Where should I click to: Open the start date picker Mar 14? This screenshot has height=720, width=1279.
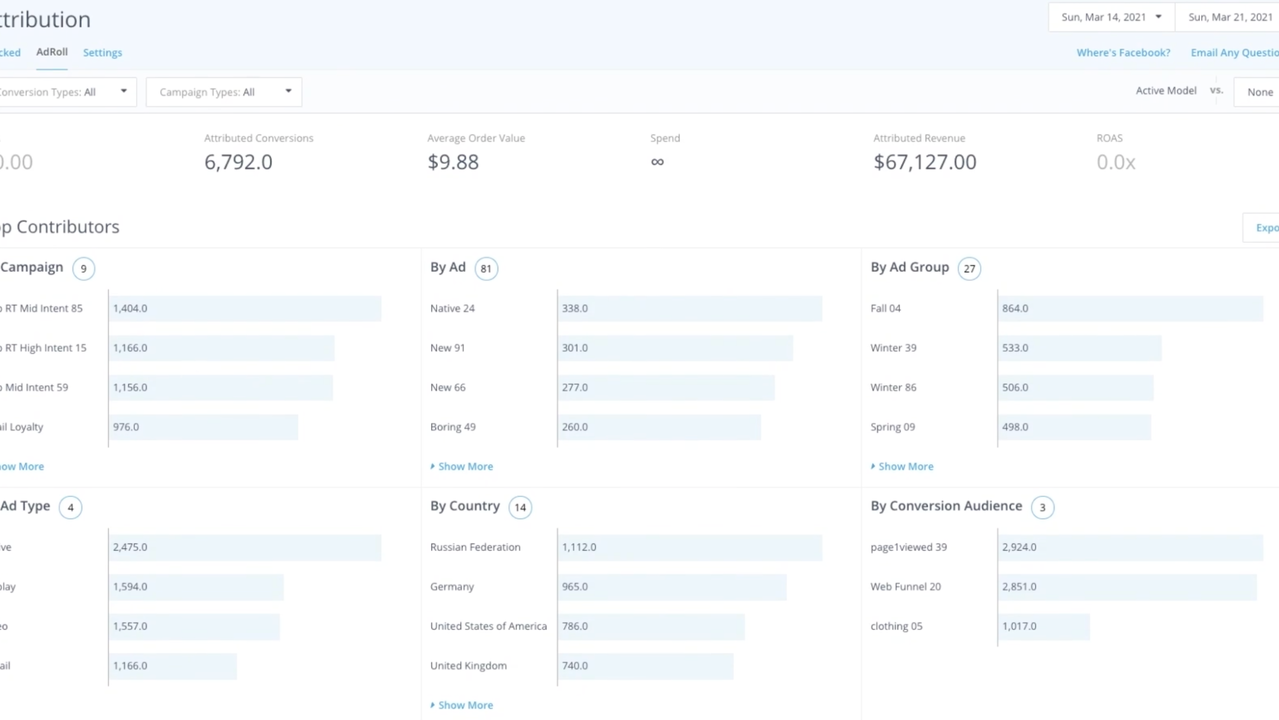(x=1111, y=17)
